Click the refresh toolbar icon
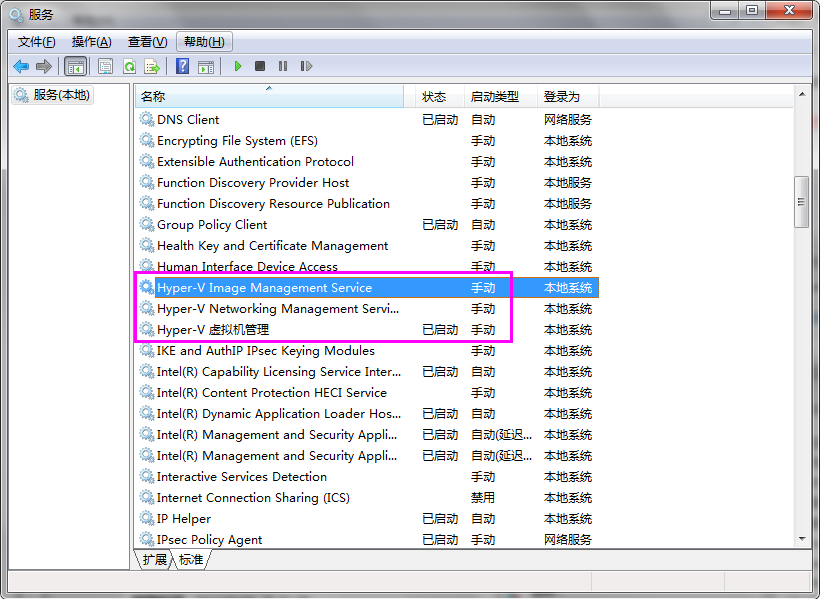The image size is (820, 599). coord(129,66)
